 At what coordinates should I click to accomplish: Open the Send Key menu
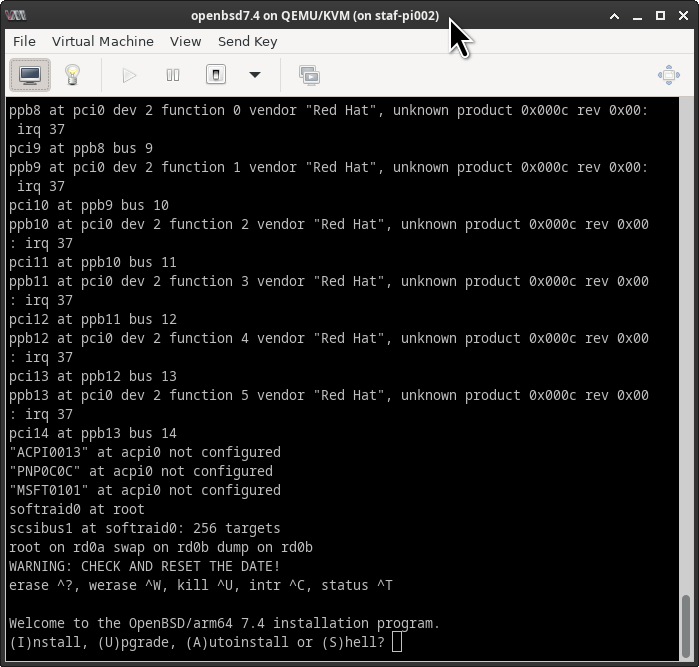click(x=247, y=41)
